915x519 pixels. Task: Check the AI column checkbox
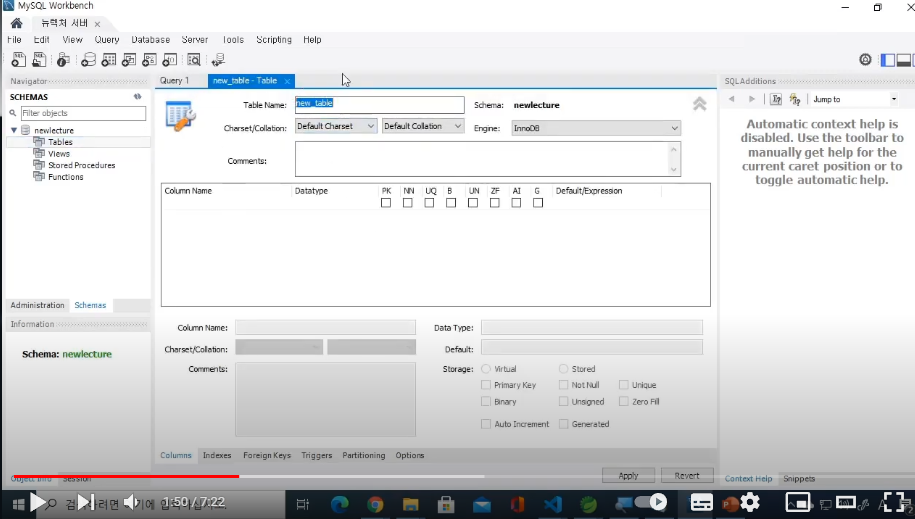pyautogui.click(x=516, y=203)
